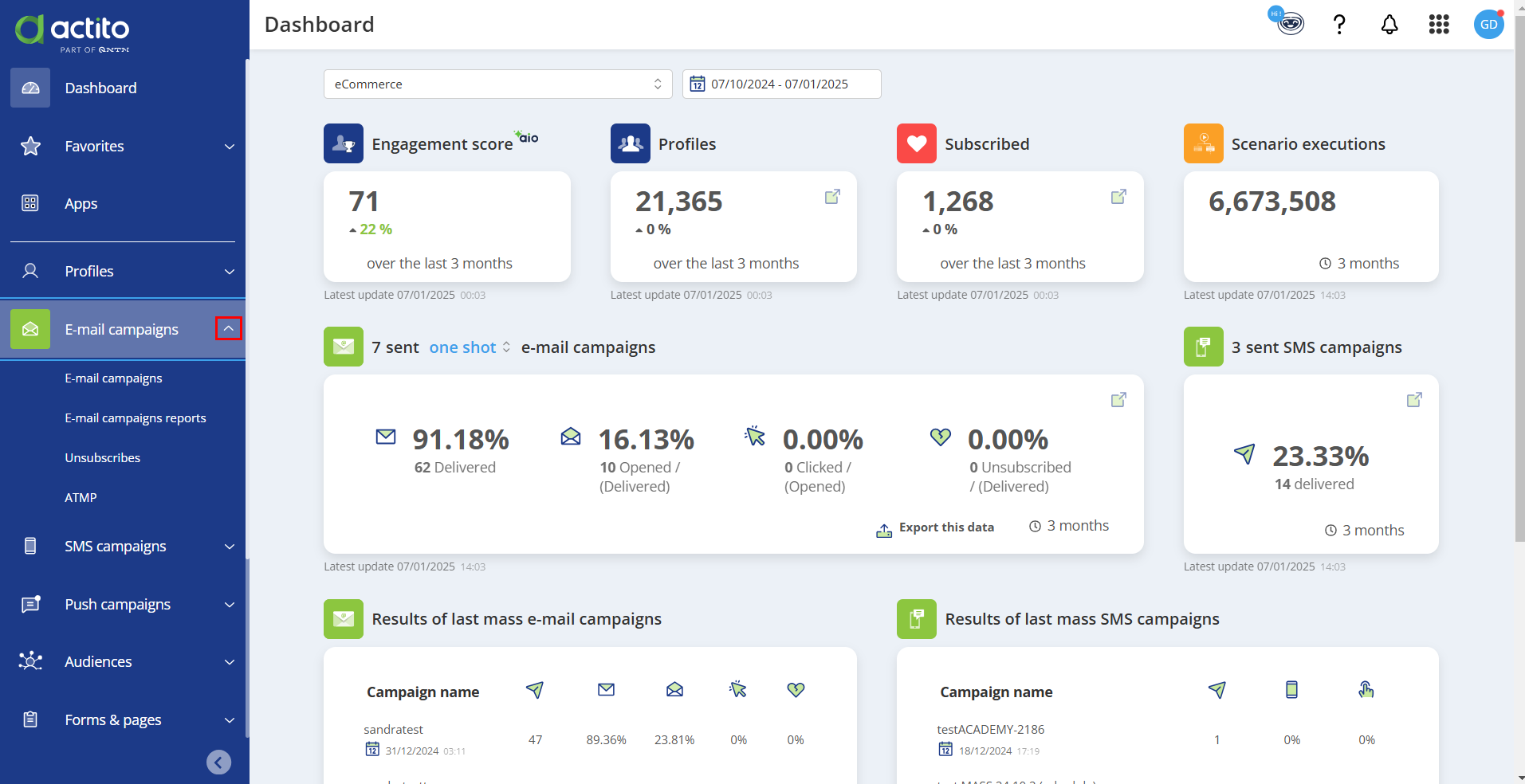Click the SMS campaigns phone icon in sidebar
Screen dimensions: 1525x784
[30, 546]
